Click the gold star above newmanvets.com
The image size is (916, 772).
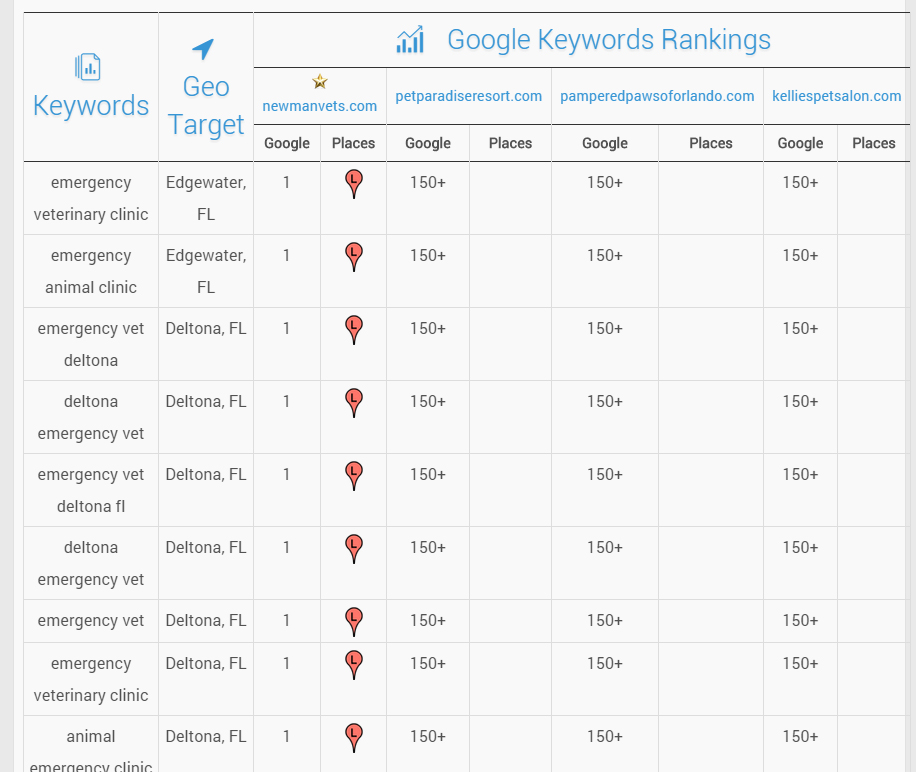click(x=320, y=82)
